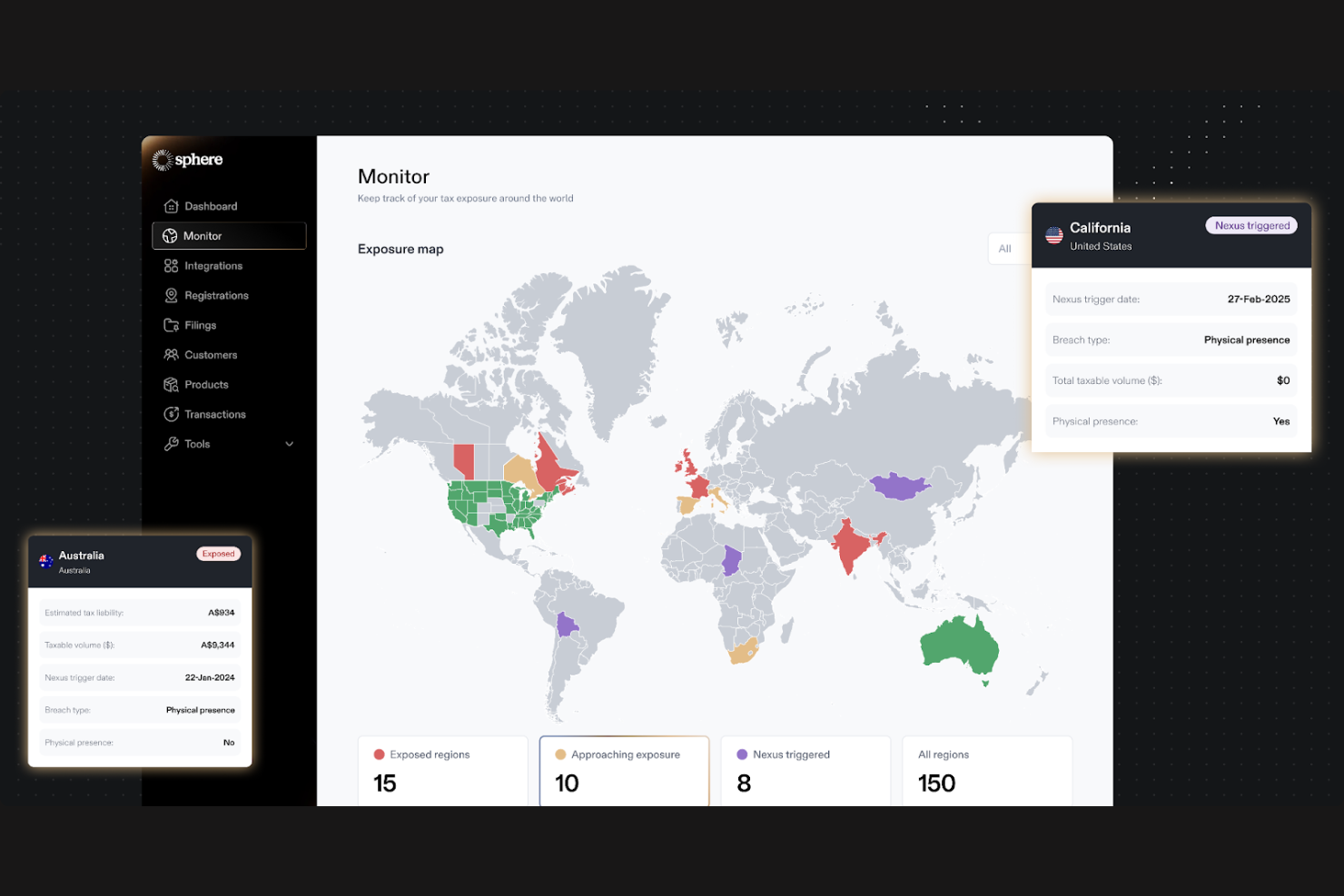
Task: Click the US flag on the California card
Action: [x=1054, y=235]
